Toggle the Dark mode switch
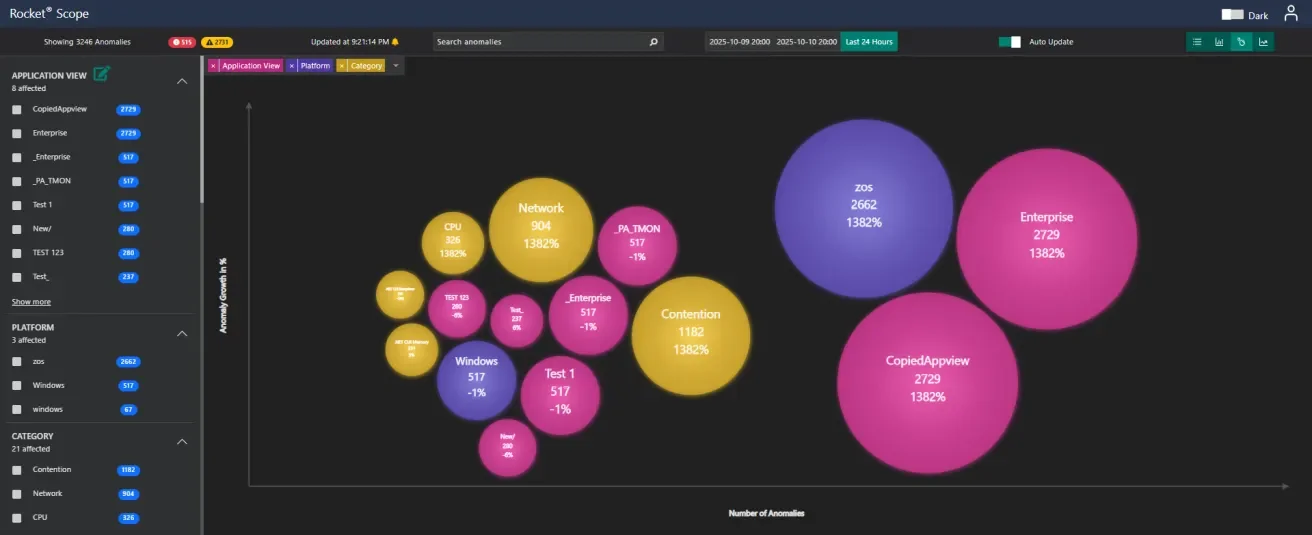Image resolution: width=1312 pixels, height=535 pixels. point(1232,15)
